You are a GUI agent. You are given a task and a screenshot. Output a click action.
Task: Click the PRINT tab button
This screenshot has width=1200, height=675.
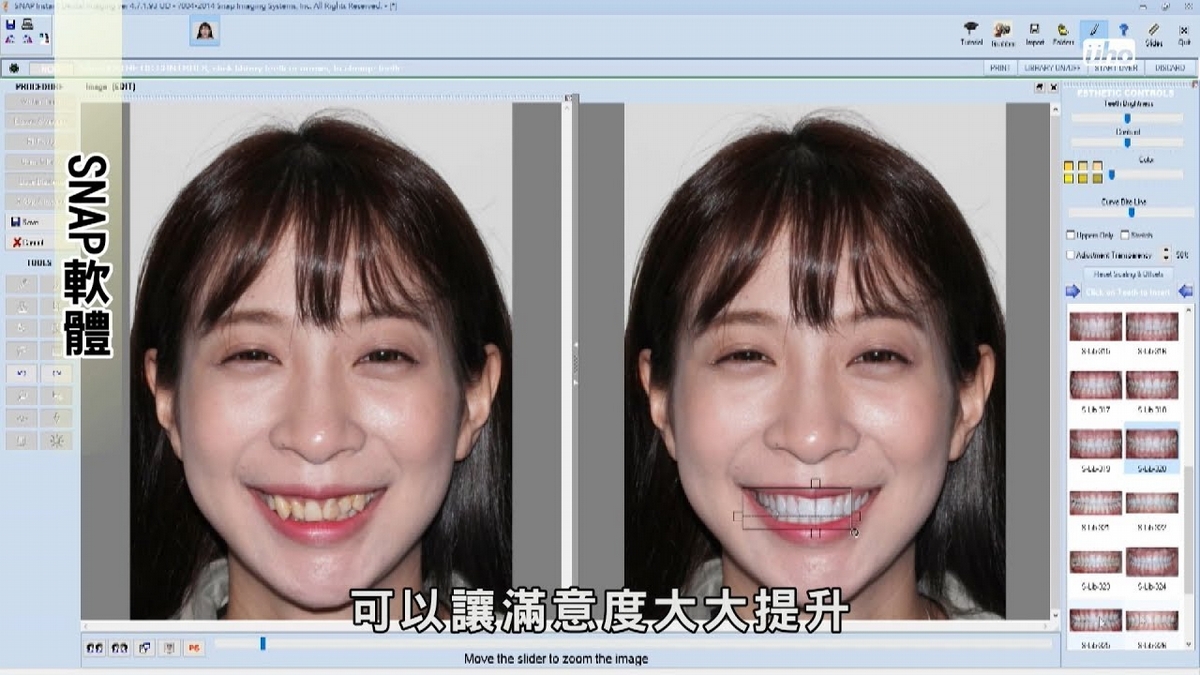[999, 68]
